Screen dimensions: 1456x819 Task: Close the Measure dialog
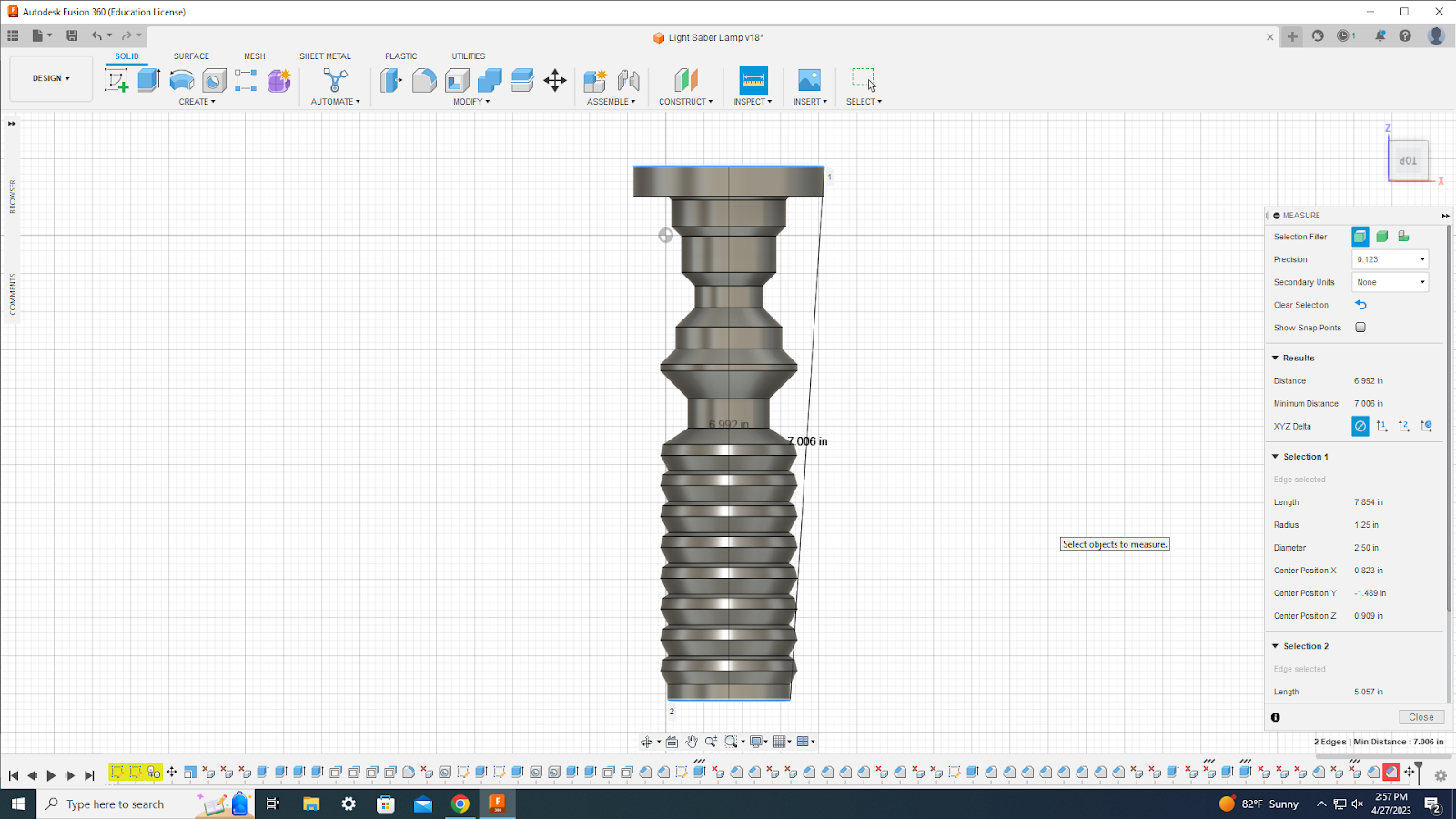tap(1421, 717)
